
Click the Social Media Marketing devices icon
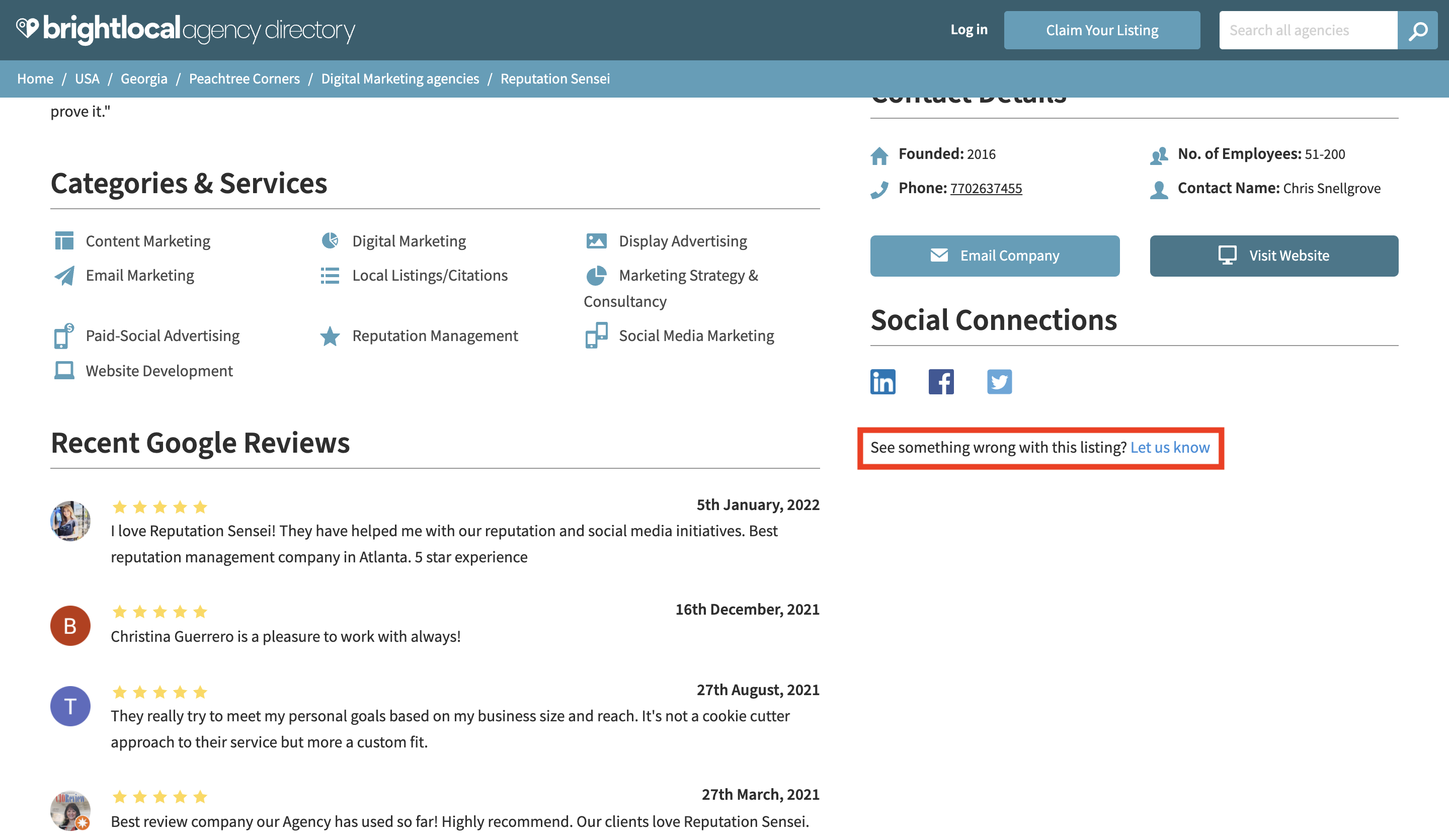coord(596,335)
